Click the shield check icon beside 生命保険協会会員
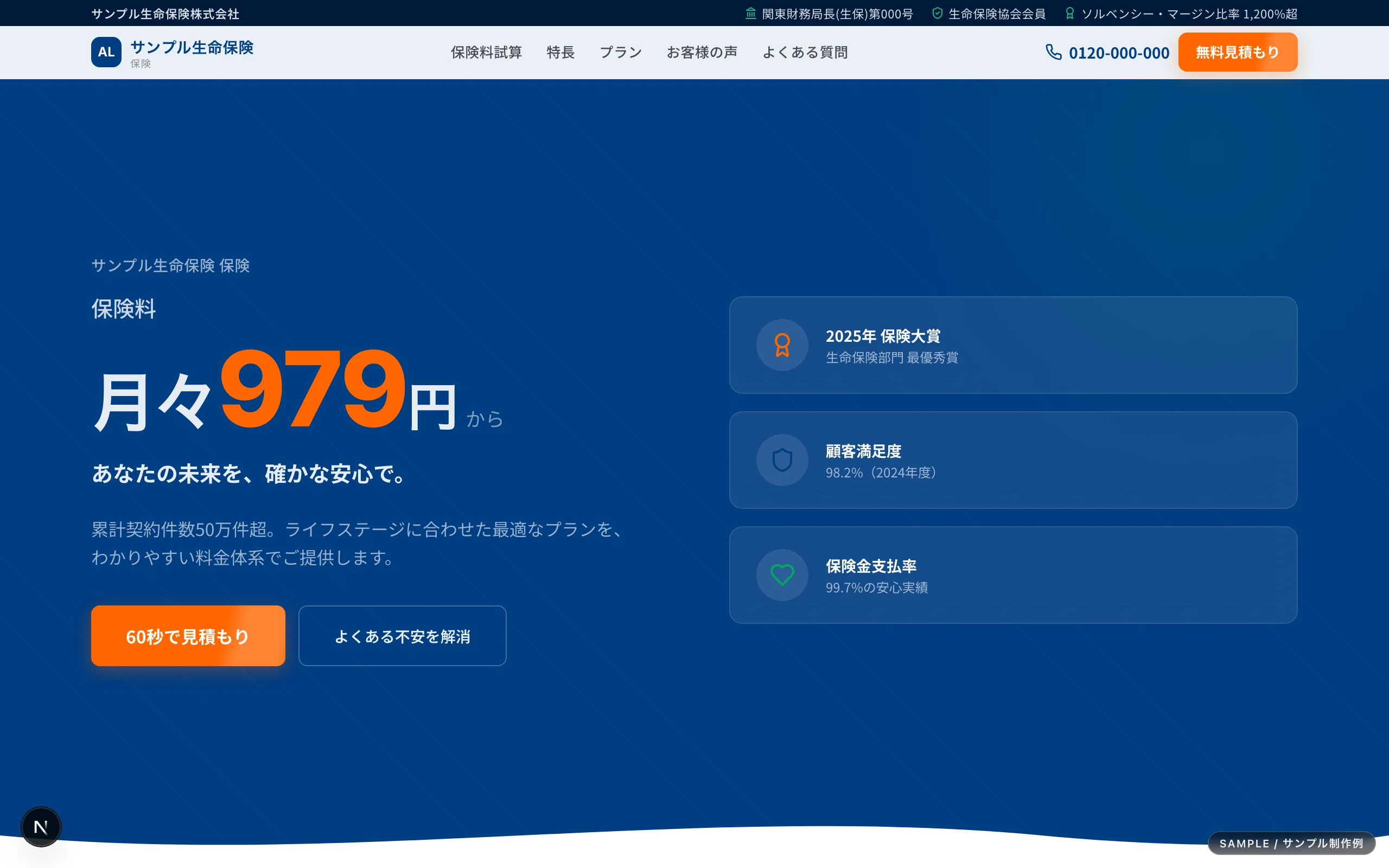 point(937,13)
